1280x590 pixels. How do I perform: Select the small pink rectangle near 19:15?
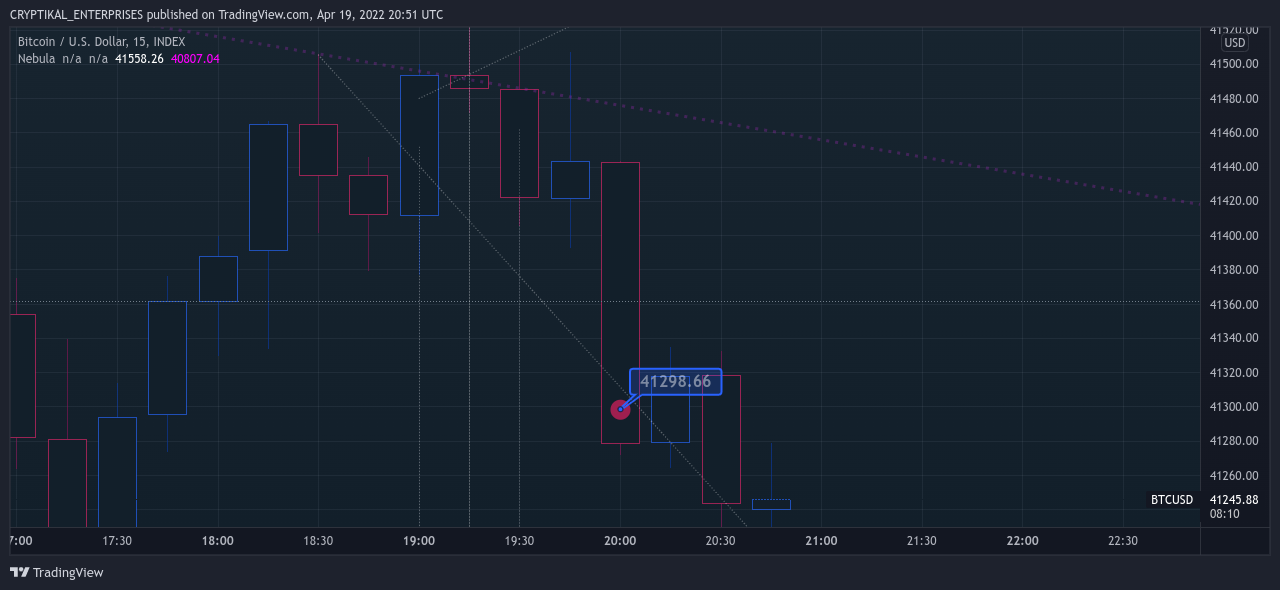pos(469,82)
